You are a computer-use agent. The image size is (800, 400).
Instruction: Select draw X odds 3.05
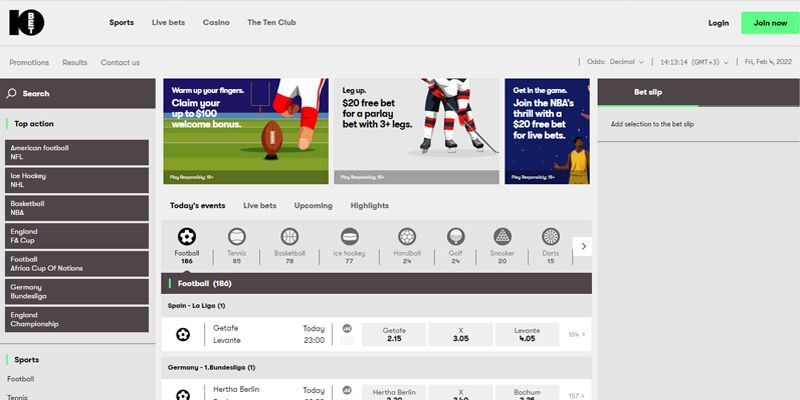pos(460,334)
